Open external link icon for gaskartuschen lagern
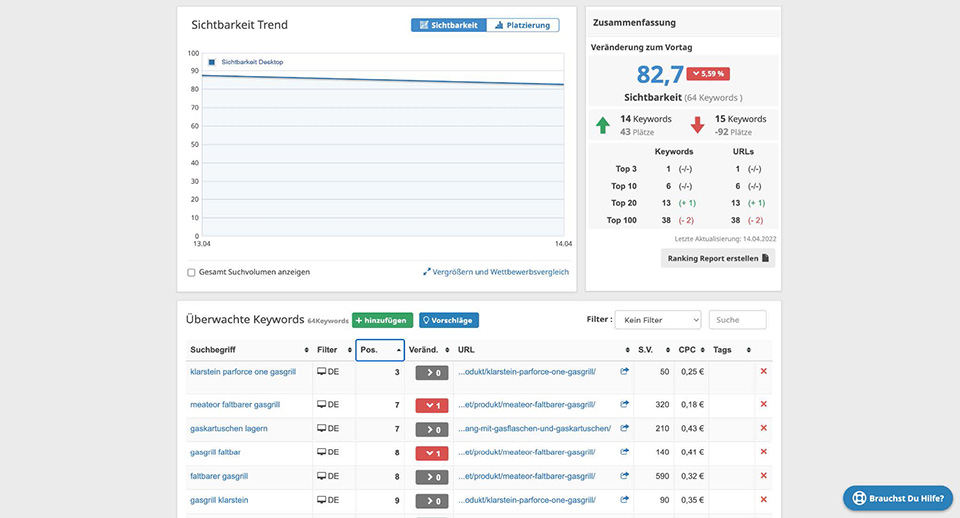The width and height of the screenshot is (960, 518). (624, 428)
